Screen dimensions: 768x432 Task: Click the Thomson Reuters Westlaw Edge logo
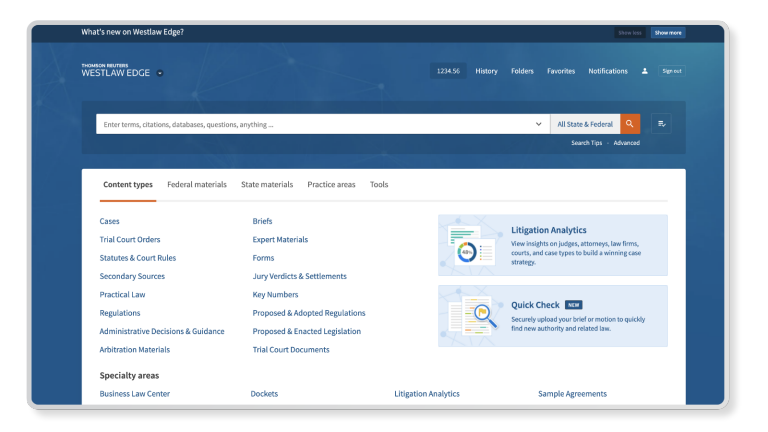(115, 70)
